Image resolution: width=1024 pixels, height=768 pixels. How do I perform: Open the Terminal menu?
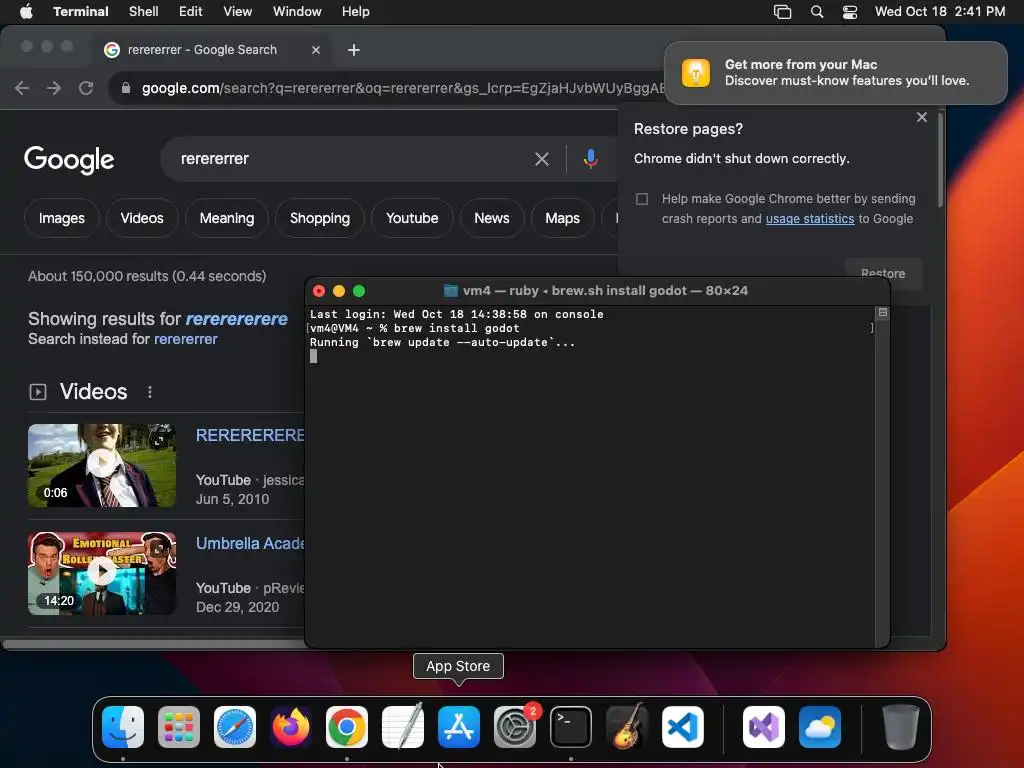coord(81,11)
